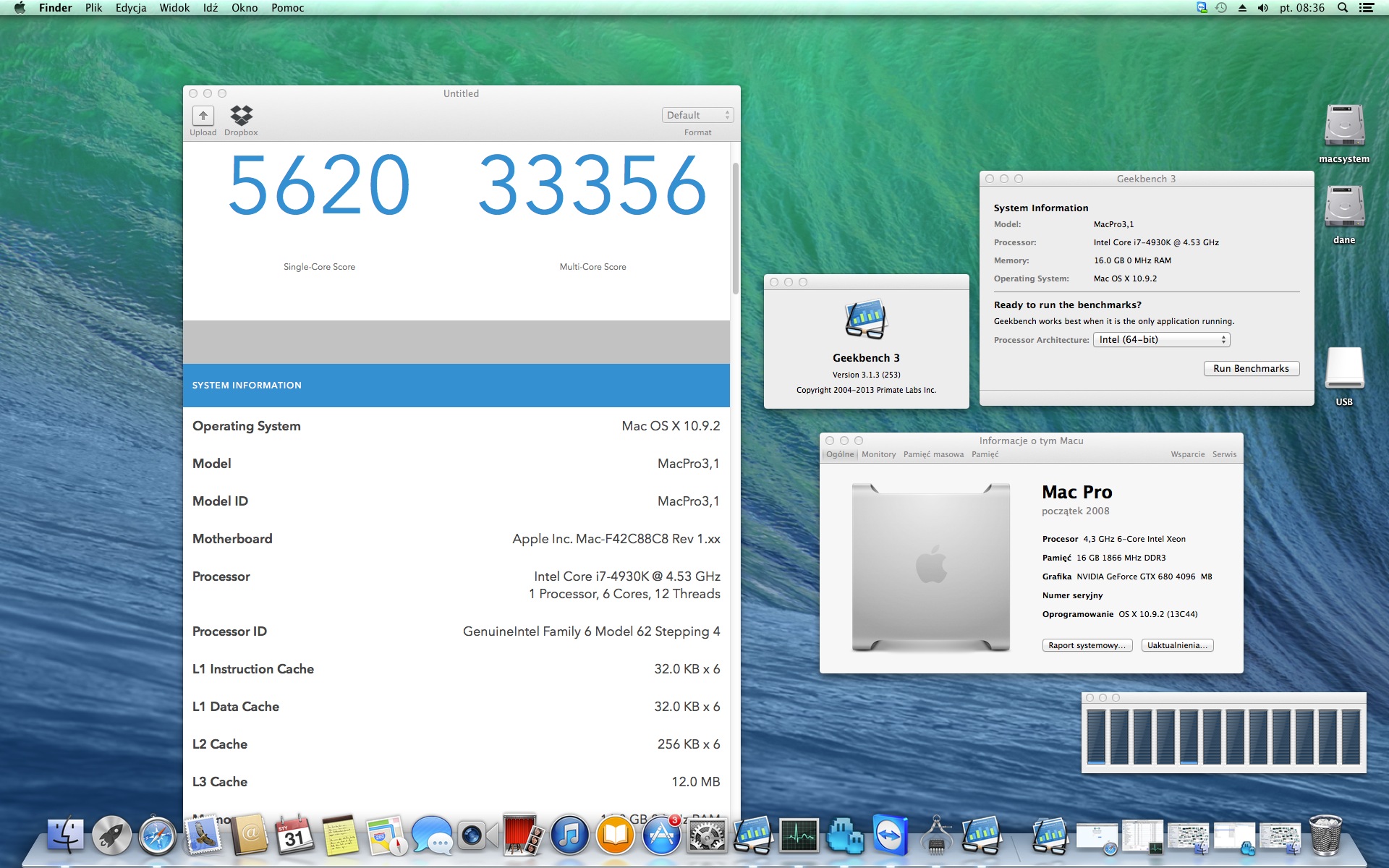Click the volume icon in the menu bar

(x=1263, y=8)
